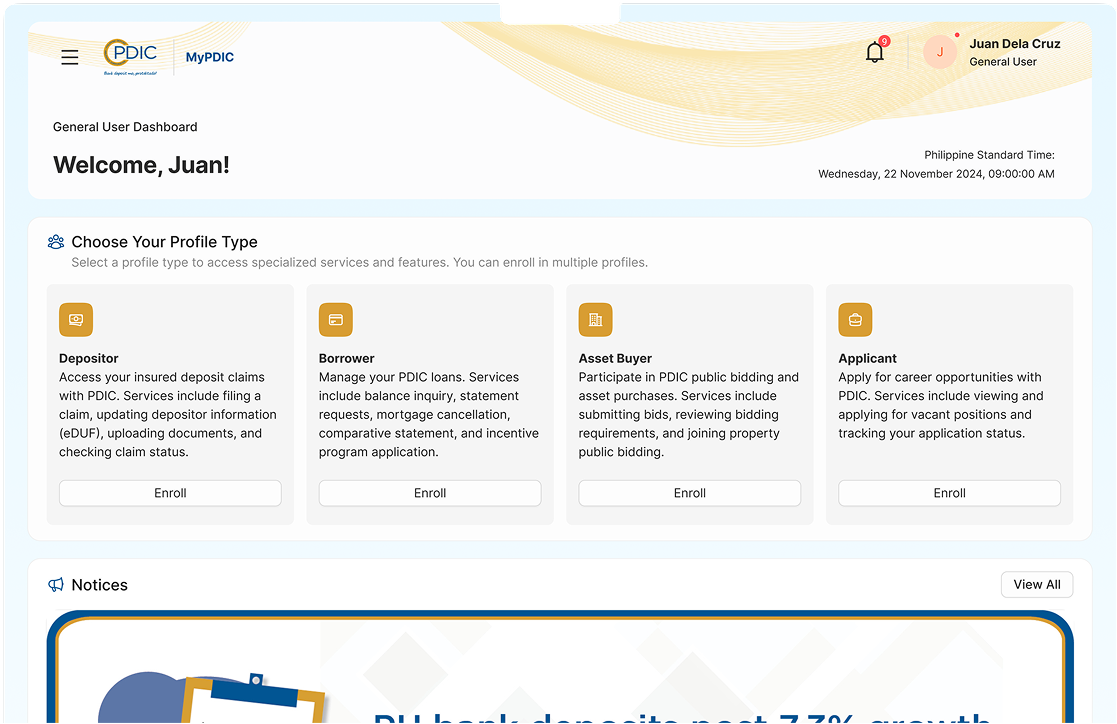Click the Depositor card title

click(88, 358)
